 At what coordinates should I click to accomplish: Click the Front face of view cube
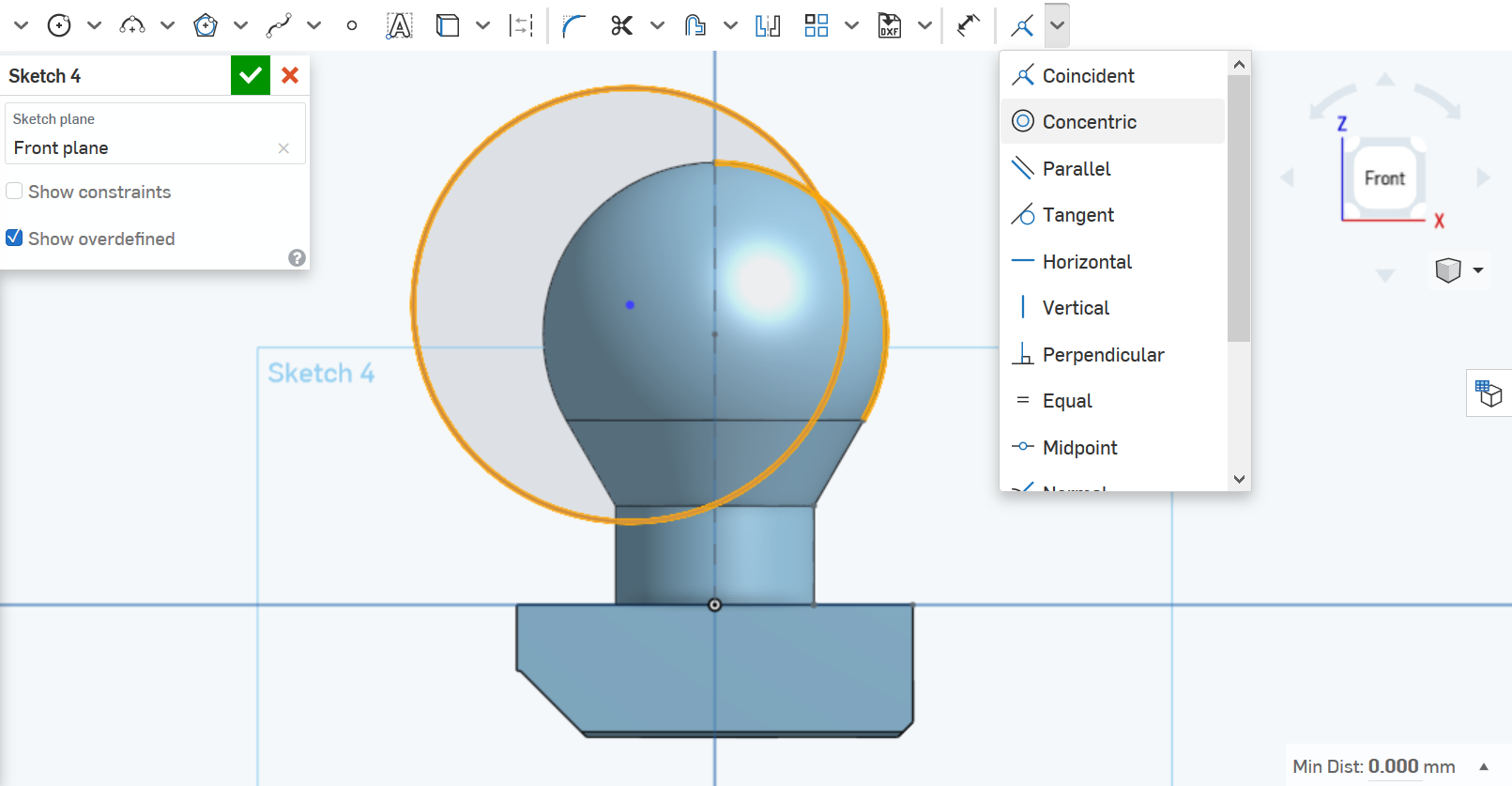point(1385,177)
